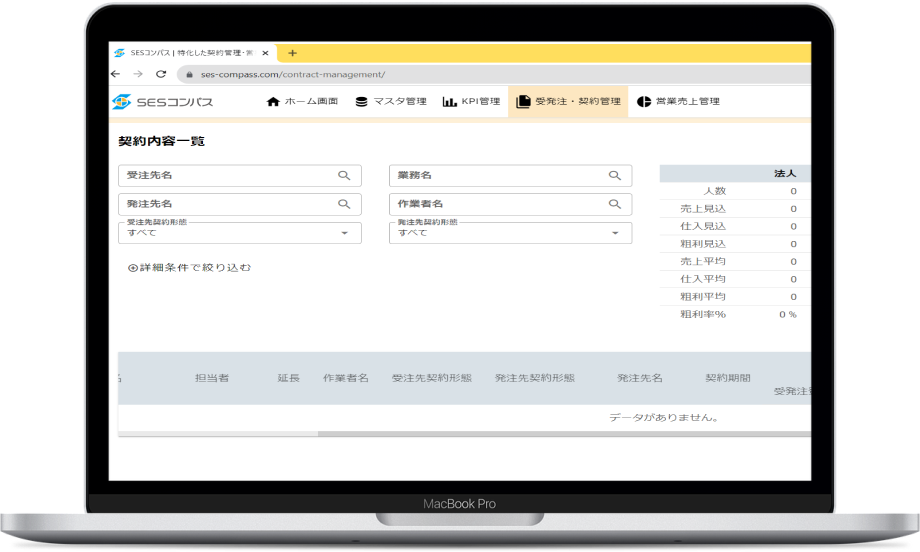920x552 pixels.
Task: Click the plus-circle icon of 詳細条件で絞り込む
Action: click(x=133, y=268)
